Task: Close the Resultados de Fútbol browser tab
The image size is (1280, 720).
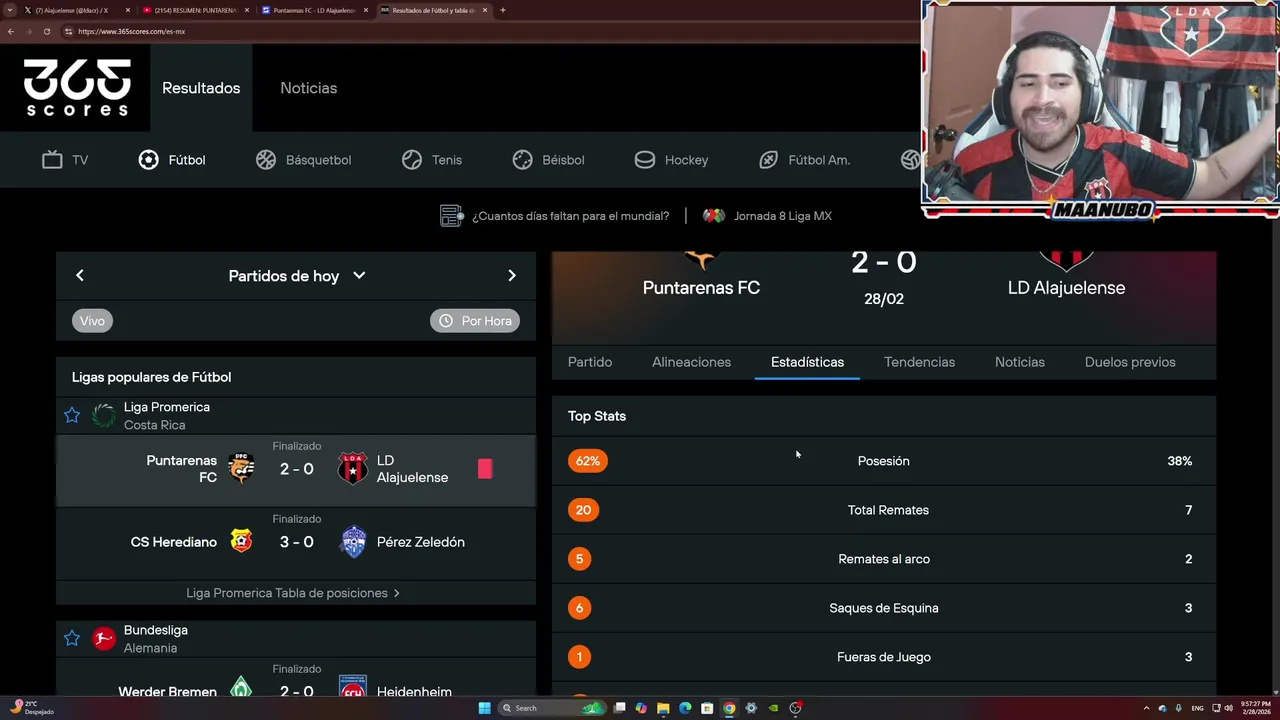Action: pyautogui.click(x=484, y=10)
